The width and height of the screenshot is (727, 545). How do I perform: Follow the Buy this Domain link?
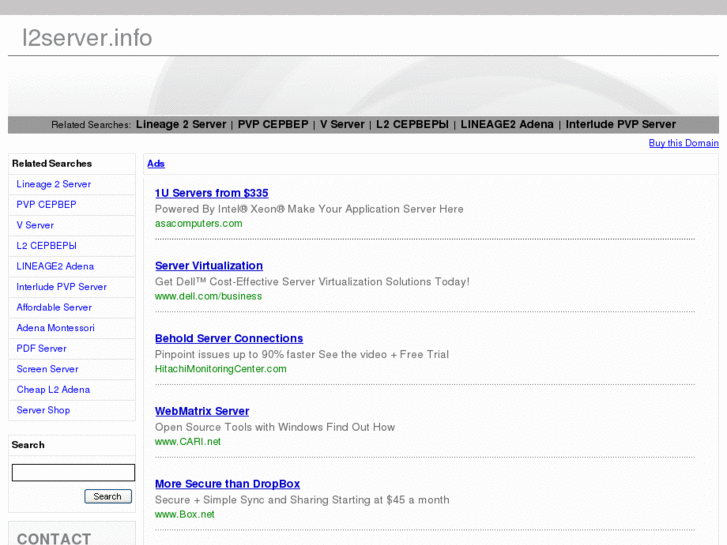[683, 143]
